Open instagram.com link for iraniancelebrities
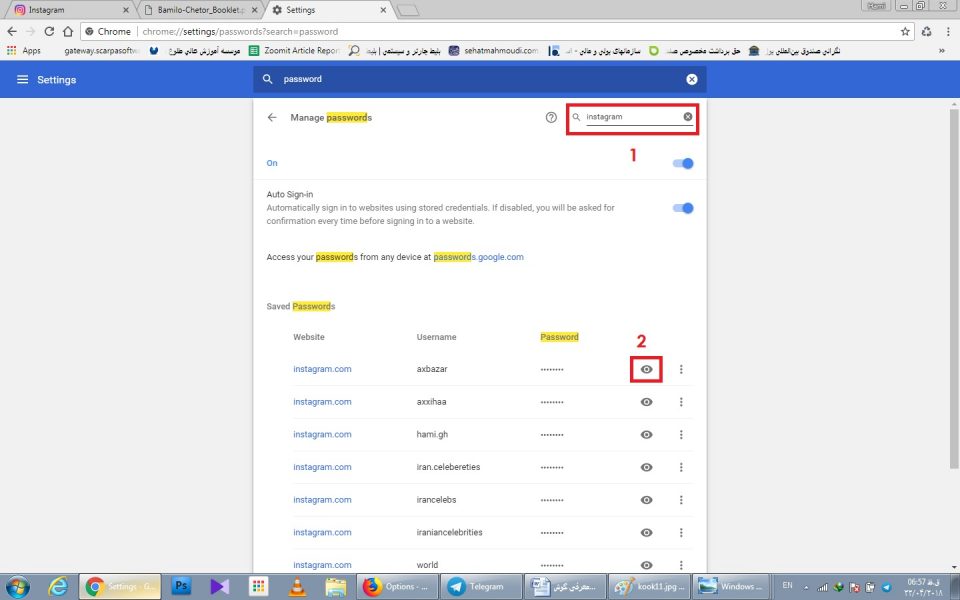960x600 pixels. (322, 533)
